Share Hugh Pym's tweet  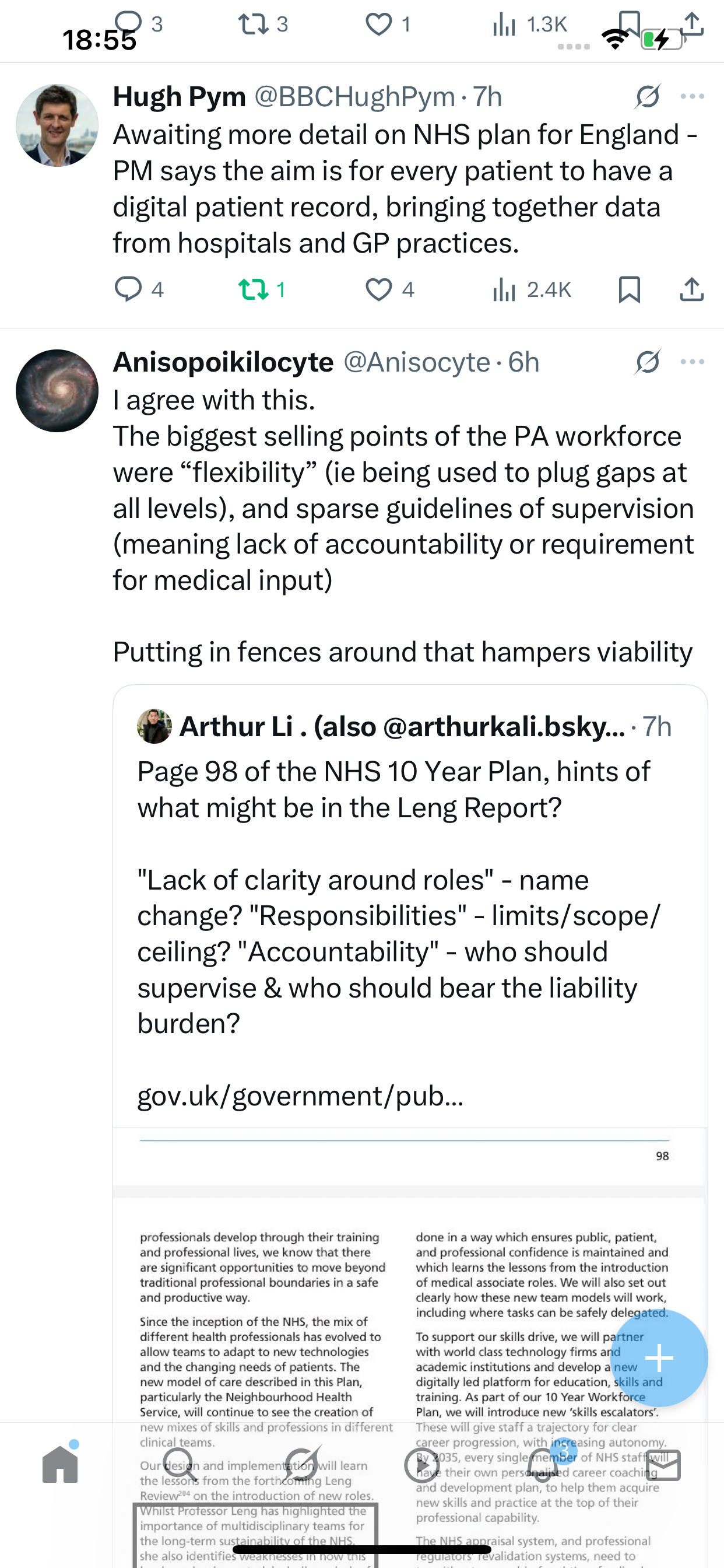[692, 289]
